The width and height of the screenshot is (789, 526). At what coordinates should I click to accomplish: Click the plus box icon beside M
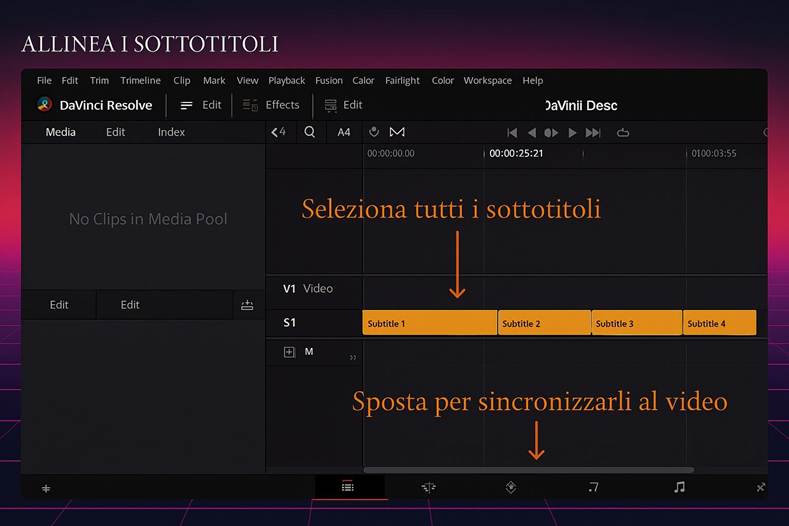point(289,352)
